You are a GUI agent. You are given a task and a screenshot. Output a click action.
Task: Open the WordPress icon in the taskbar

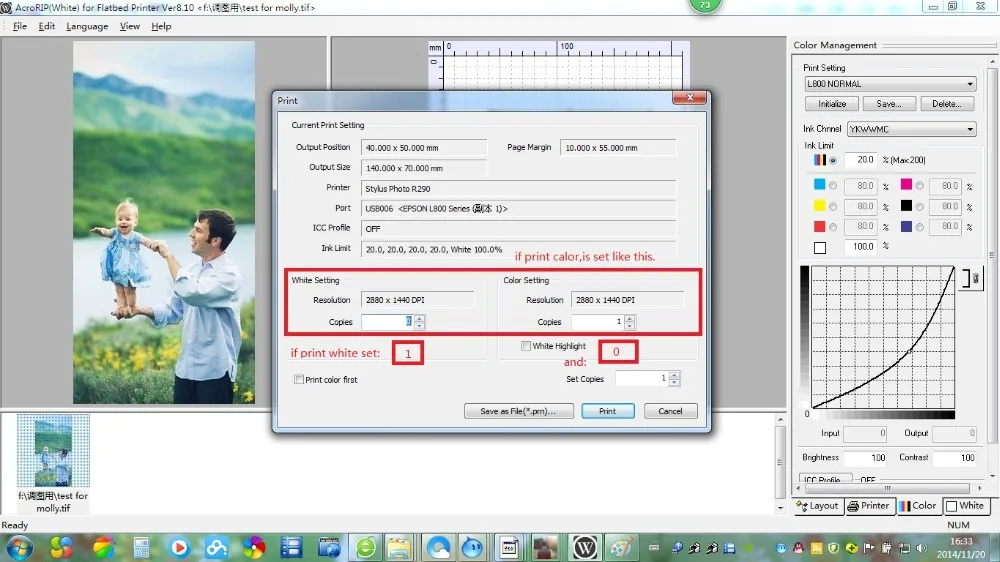pos(584,547)
